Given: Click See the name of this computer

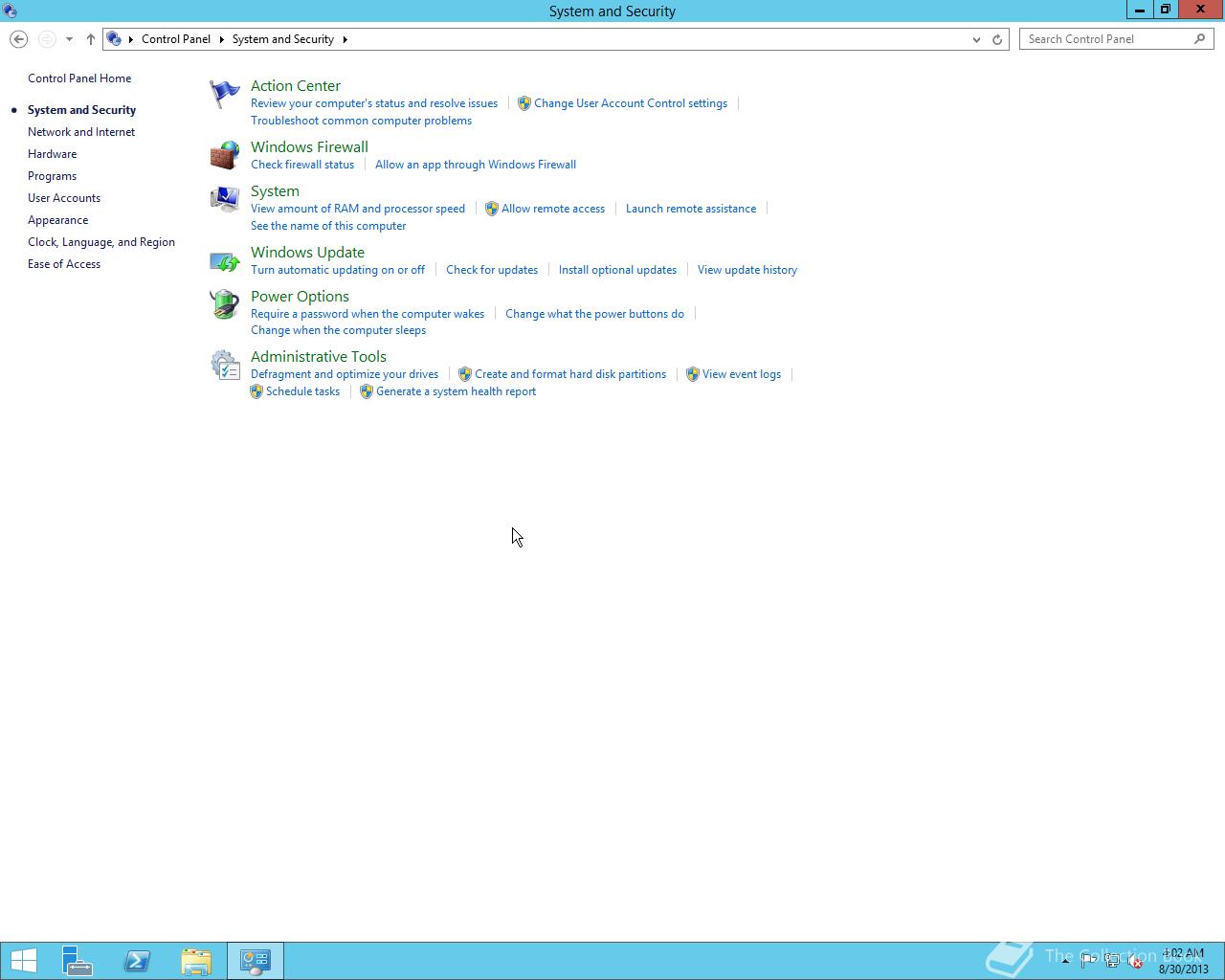Looking at the screenshot, I should click(x=328, y=226).
